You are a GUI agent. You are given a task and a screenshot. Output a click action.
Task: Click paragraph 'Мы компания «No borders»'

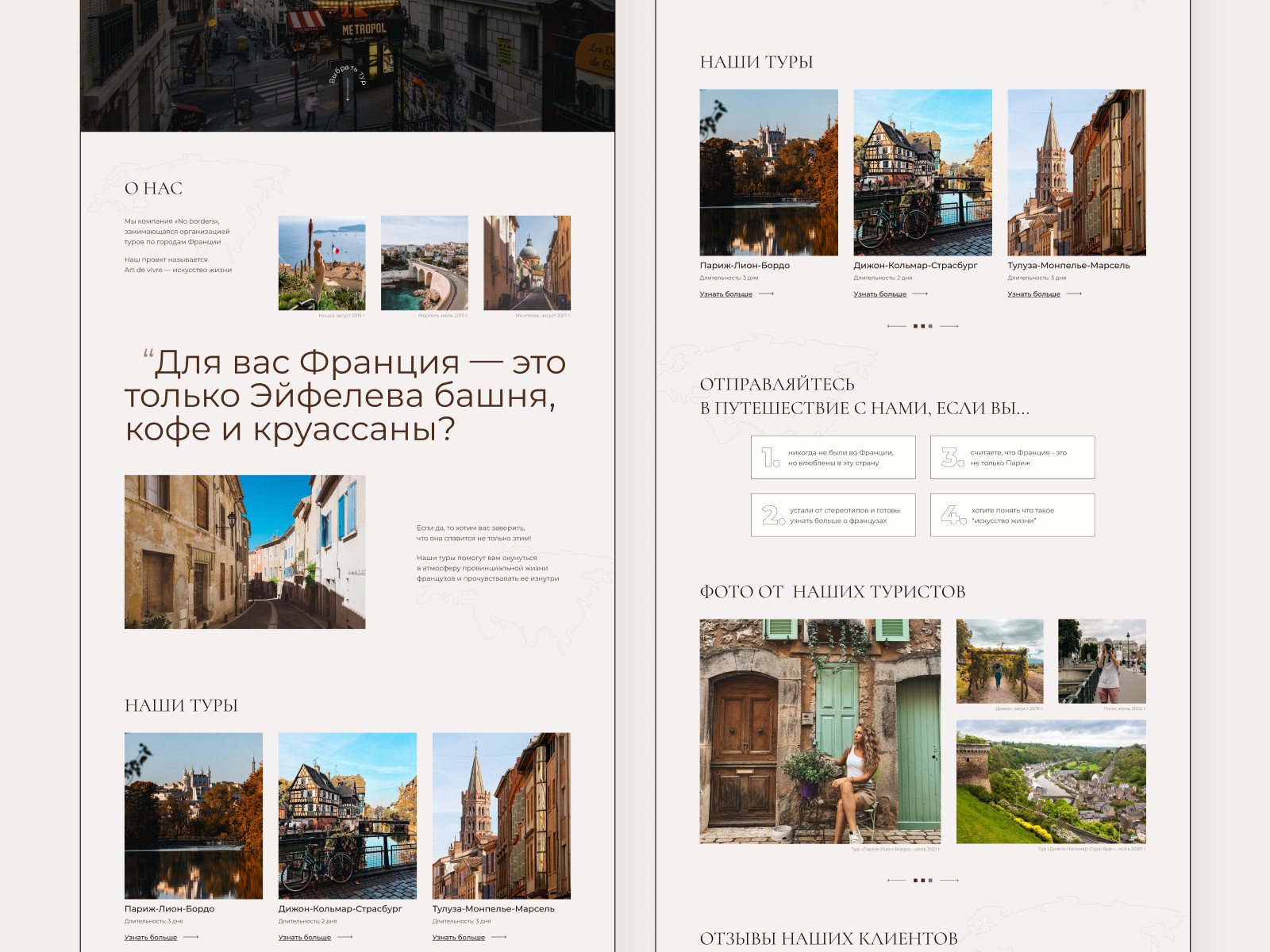[177, 232]
